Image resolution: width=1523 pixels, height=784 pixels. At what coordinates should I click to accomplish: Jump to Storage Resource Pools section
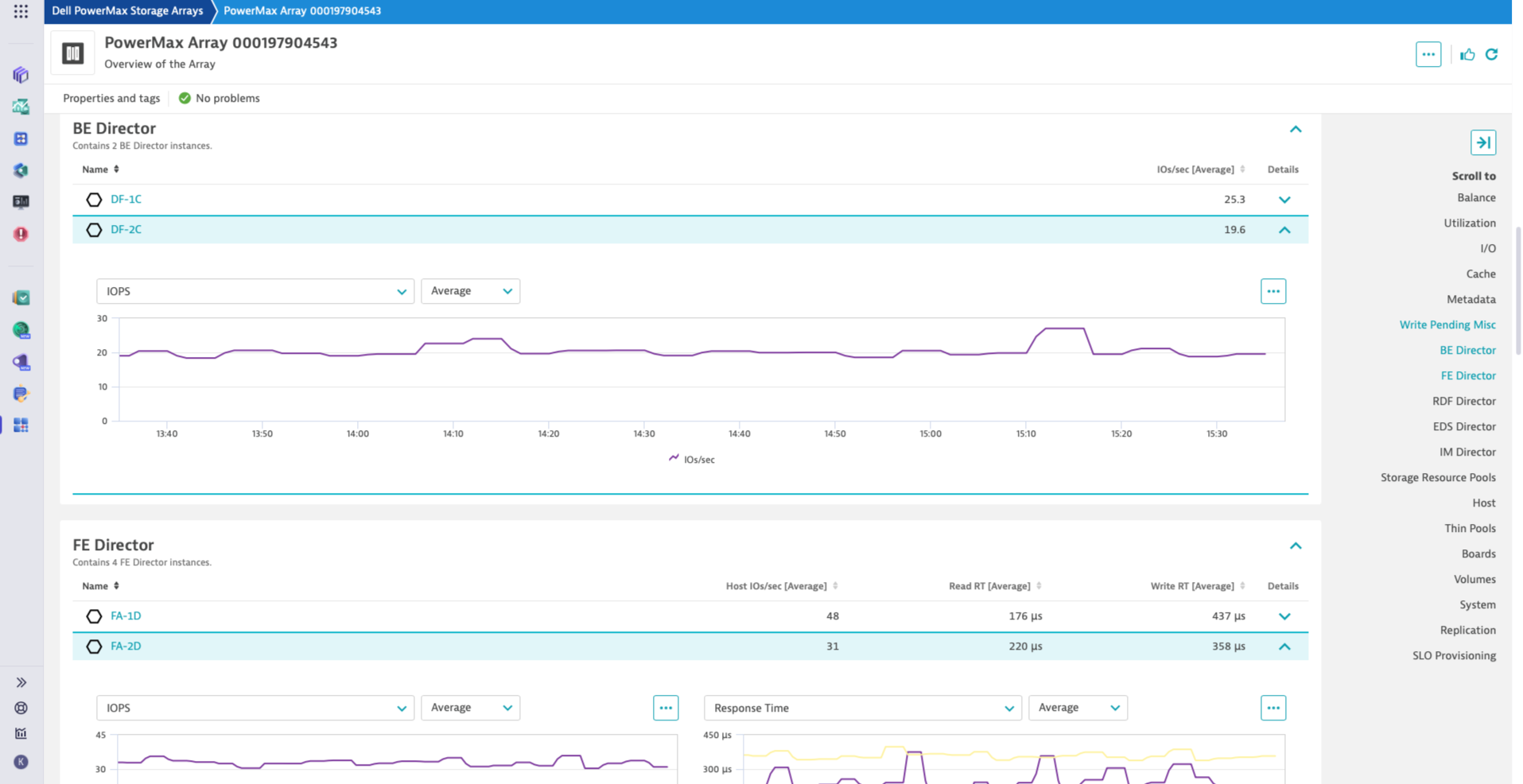pos(1437,477)
